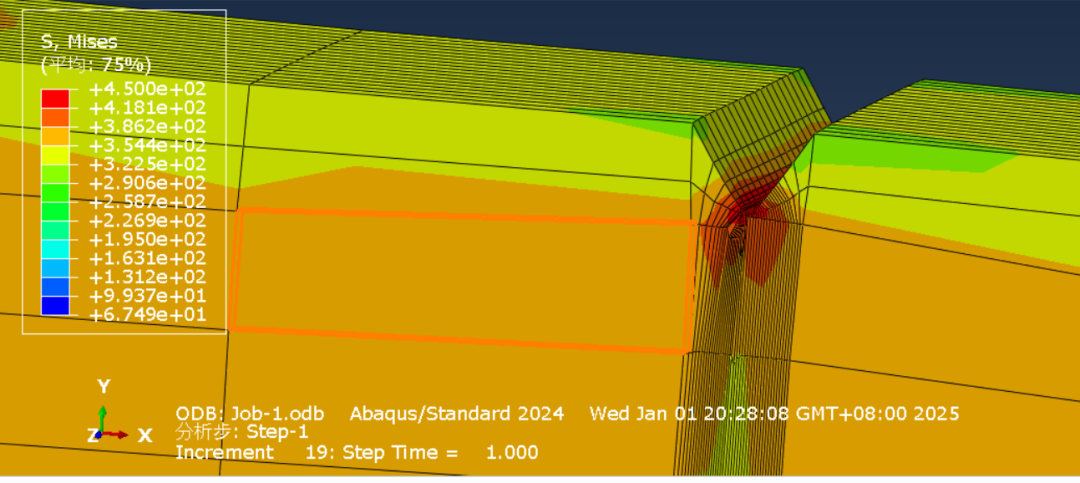
Task: Click the Y axis label on triad
Action: tap(104, 387)
